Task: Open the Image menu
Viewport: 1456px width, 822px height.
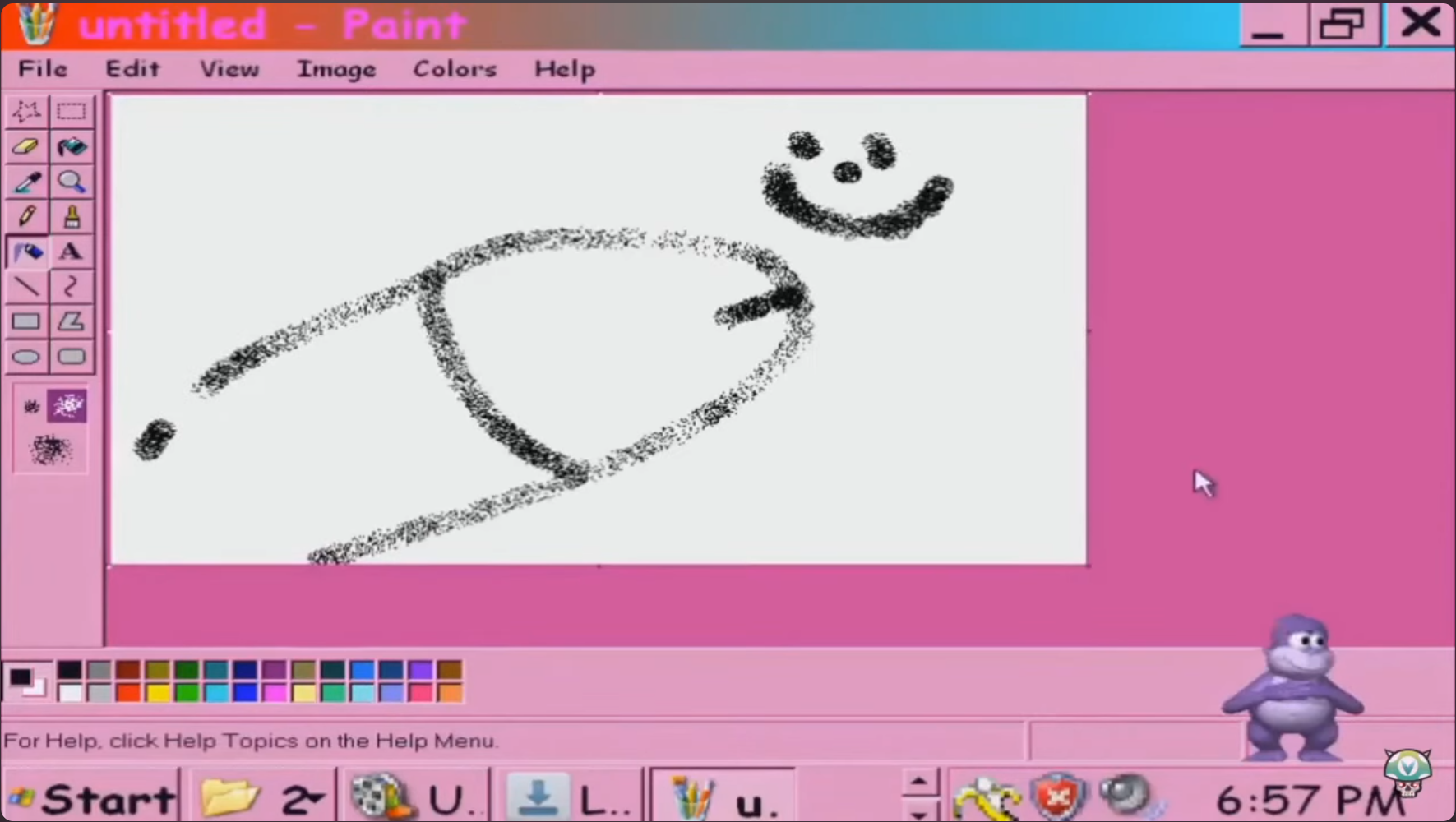Action: click(336, 70)
